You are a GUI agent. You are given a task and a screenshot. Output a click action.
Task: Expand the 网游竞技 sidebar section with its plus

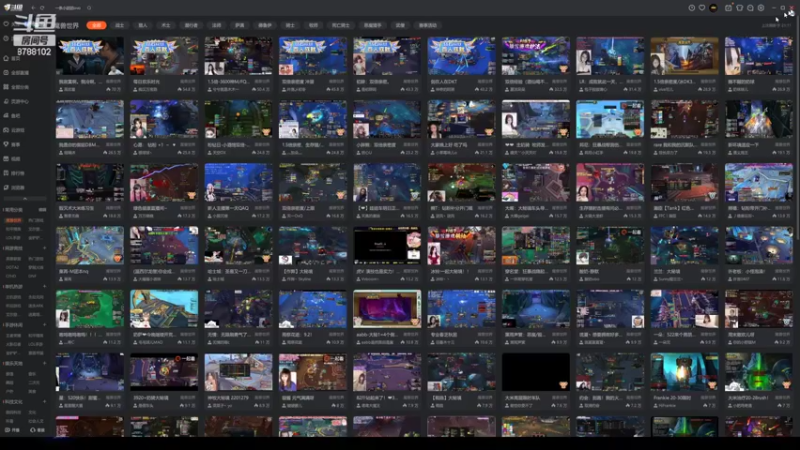pyautogui.click(x=44, y=248)
